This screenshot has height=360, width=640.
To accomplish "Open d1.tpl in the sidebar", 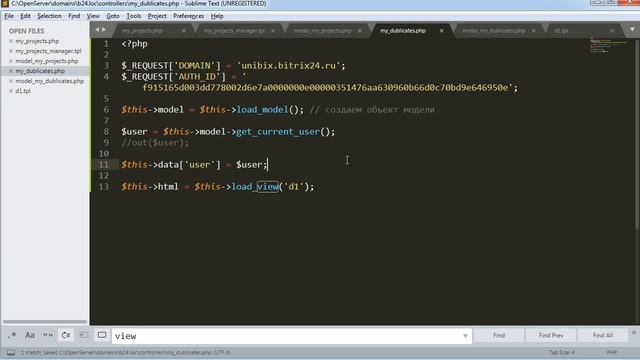I will (23, 91).
